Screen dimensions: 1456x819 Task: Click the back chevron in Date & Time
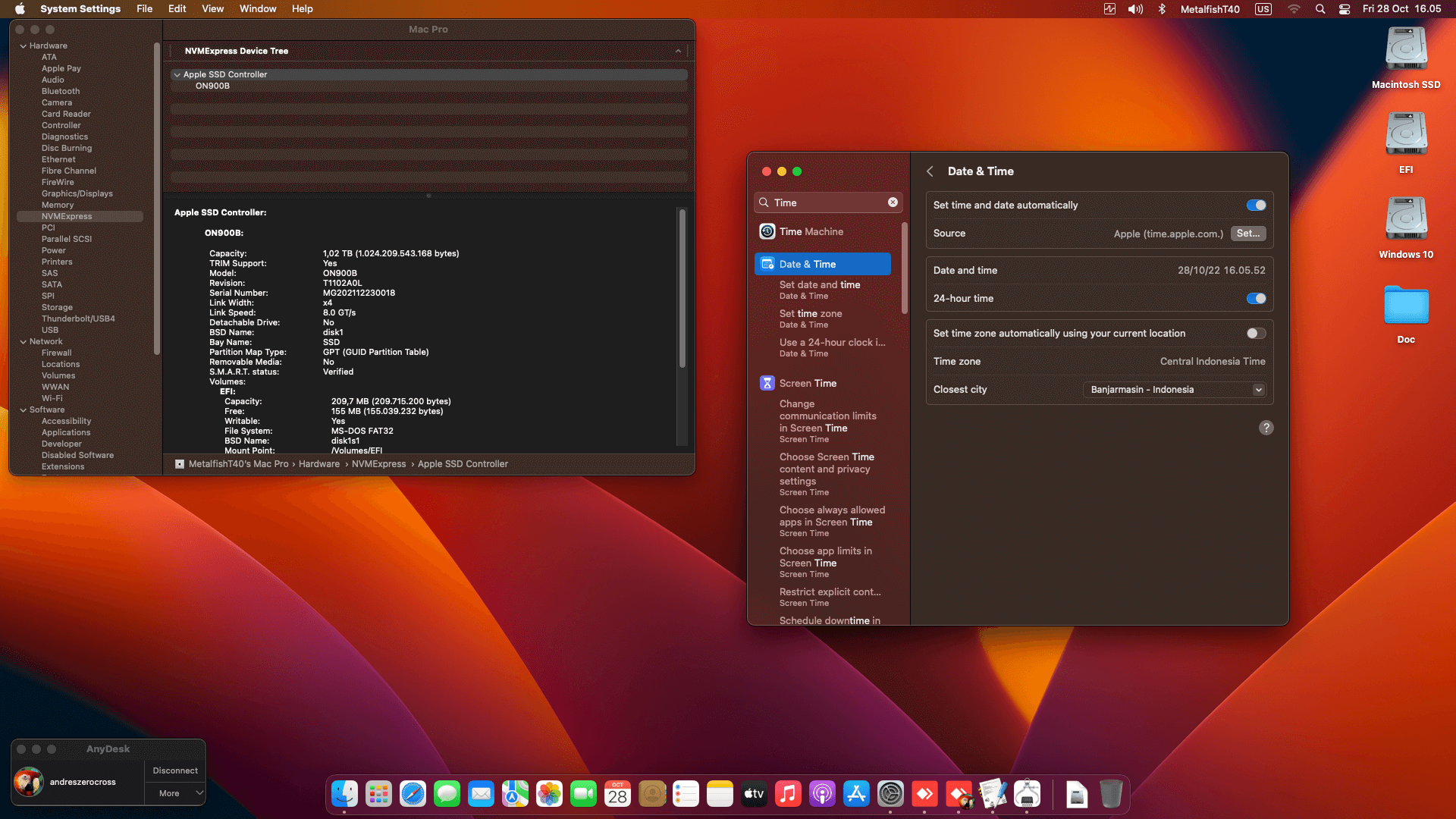pos(930,171)
